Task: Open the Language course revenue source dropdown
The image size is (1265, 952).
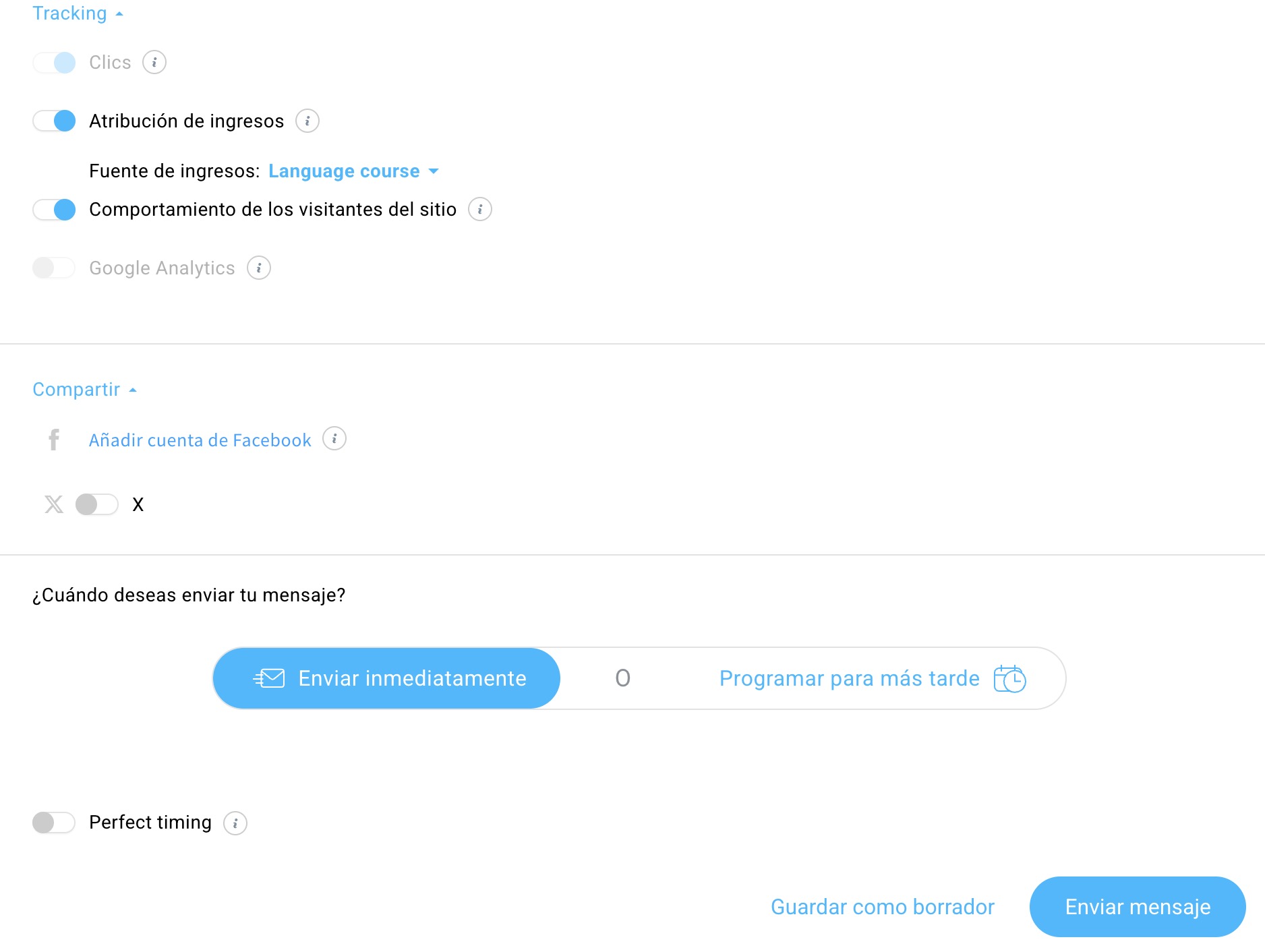Action: [x=353, y=171]
